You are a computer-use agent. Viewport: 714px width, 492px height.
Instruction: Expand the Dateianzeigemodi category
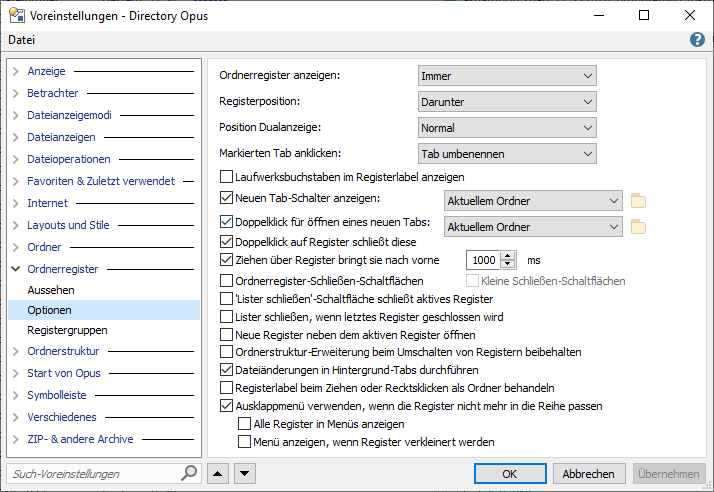click(x=16, y=115)
